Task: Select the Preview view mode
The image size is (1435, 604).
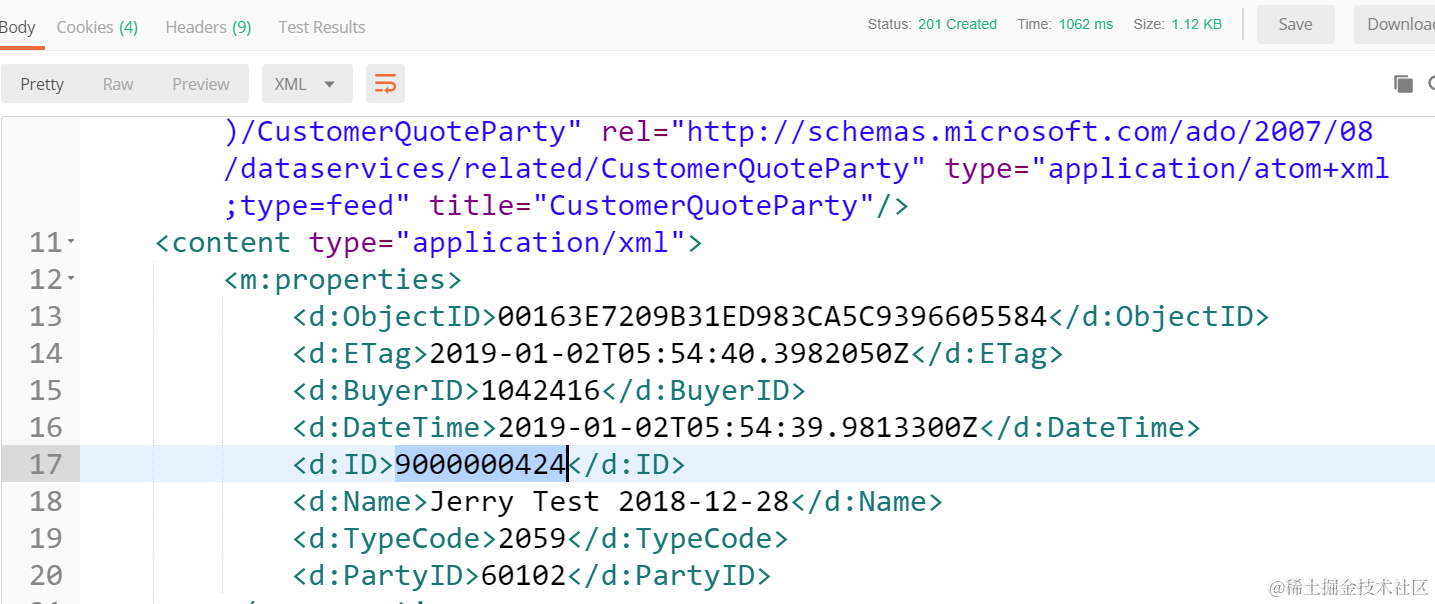Action: [x=201, y=84]
